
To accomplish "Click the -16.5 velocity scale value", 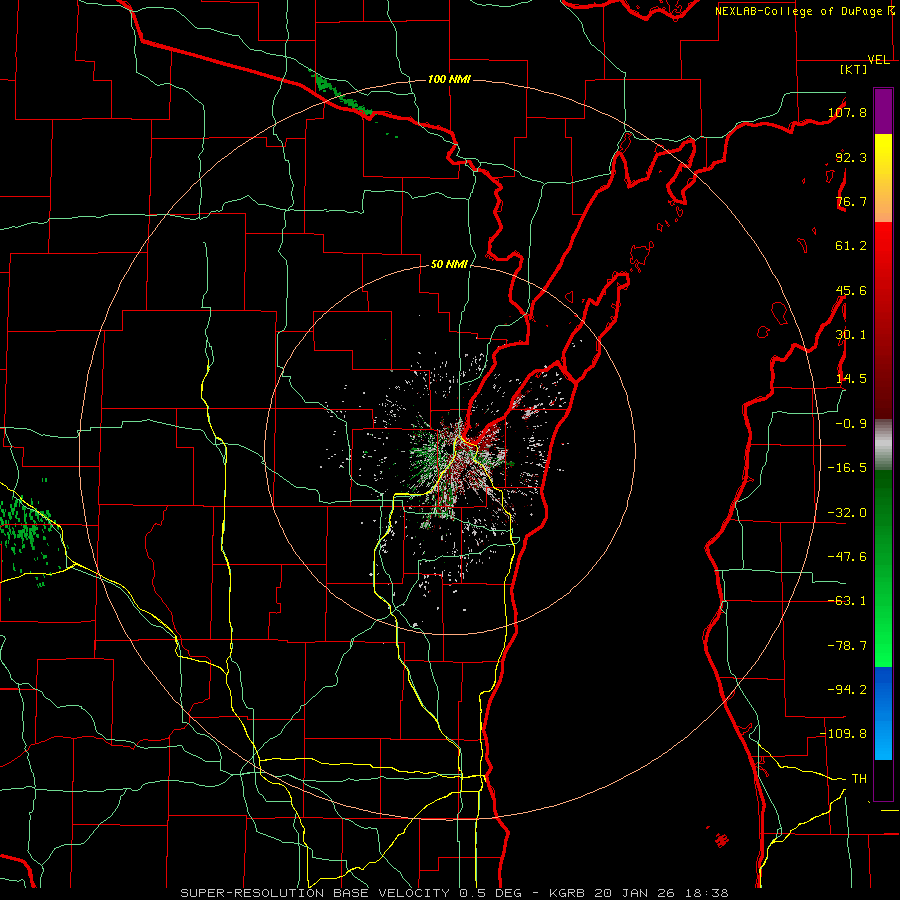I will [847, 468].
